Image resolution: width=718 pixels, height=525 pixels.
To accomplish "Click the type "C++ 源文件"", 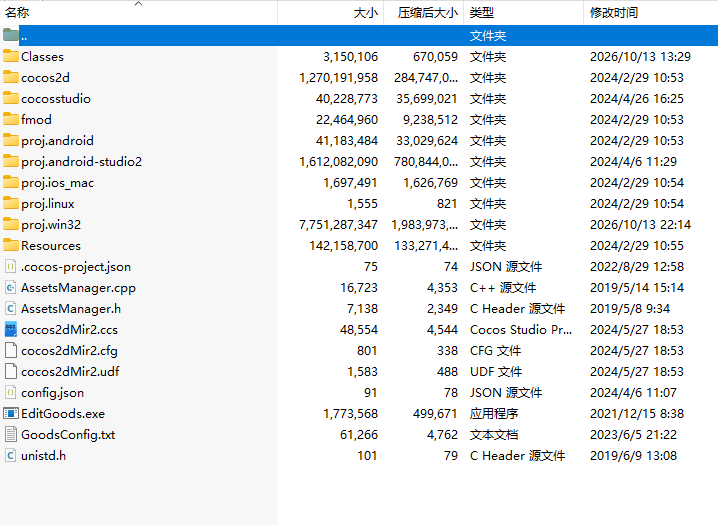I will point(503,288).
